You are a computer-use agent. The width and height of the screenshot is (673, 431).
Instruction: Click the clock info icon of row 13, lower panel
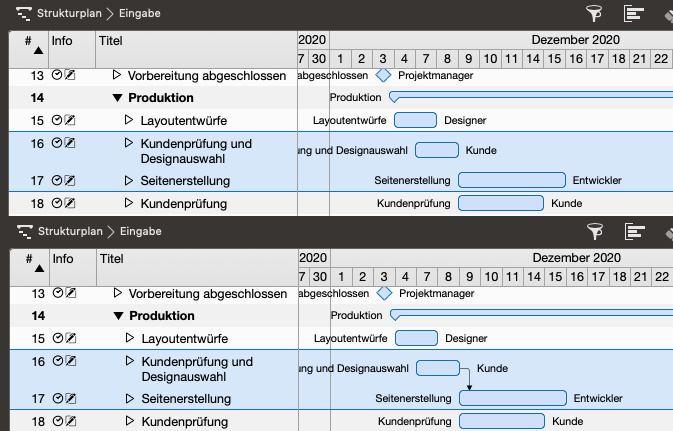57,294
